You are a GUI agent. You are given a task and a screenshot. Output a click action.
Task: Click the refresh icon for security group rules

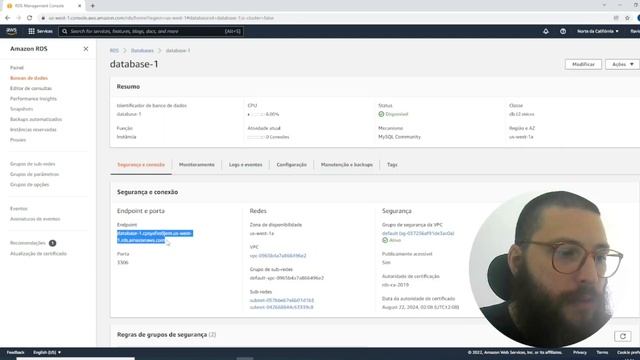pyautogui.click(x=622, y=336)
